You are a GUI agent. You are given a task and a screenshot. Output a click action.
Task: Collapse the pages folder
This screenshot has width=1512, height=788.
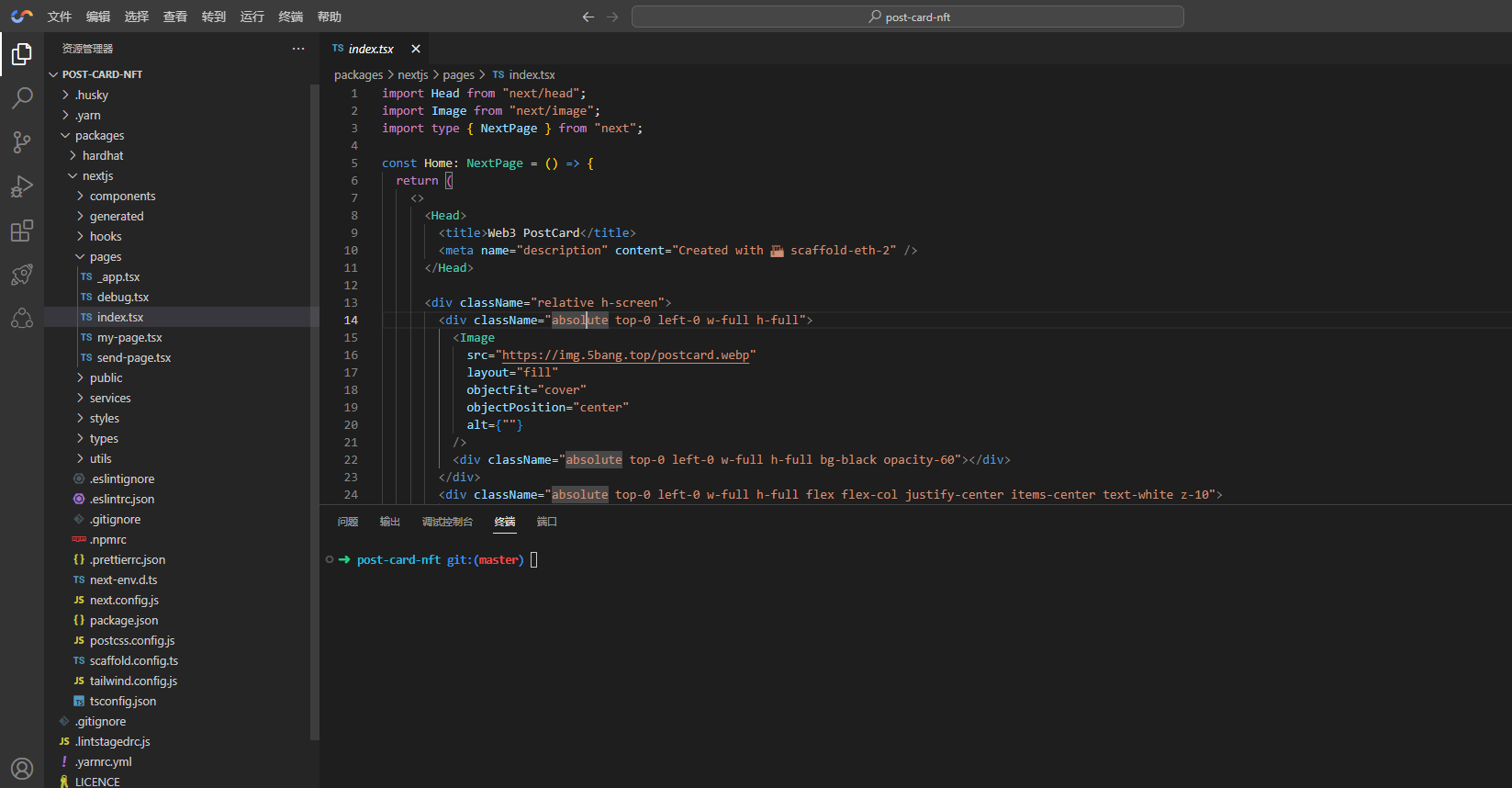point(182,256)
